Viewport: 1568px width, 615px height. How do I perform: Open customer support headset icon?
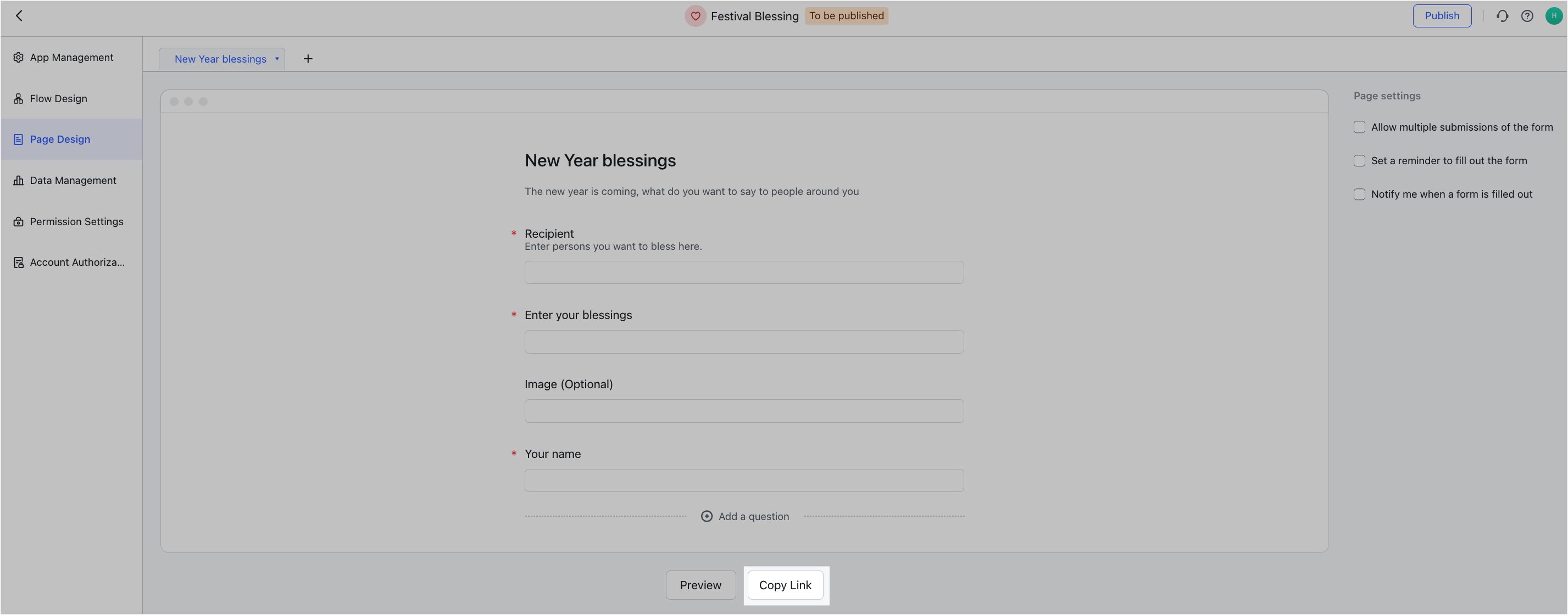pyautogui.click(x=1502, y=16)
